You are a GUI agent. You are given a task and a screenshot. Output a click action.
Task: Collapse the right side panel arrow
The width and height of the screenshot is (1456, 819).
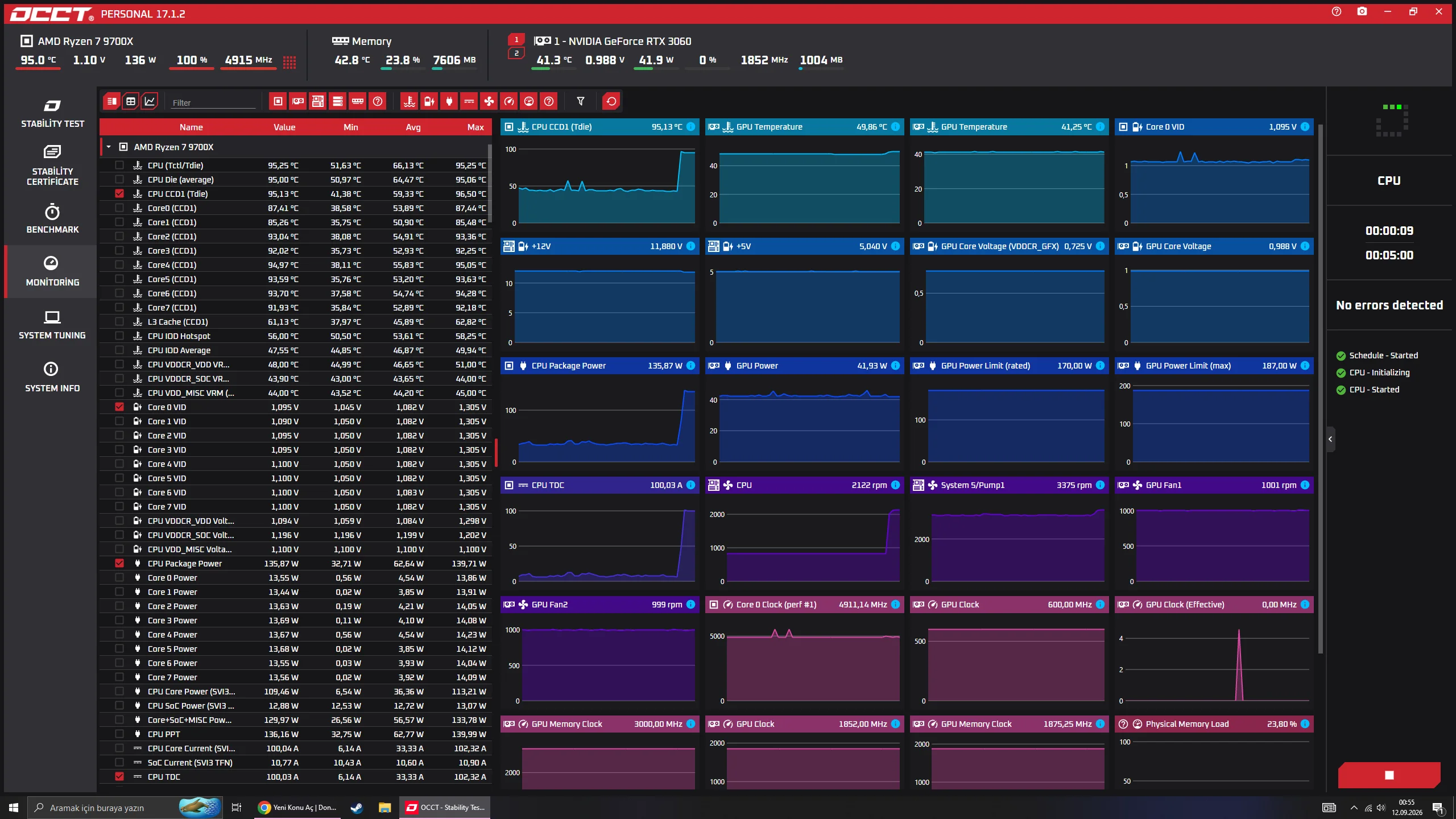coord(1330,439)
